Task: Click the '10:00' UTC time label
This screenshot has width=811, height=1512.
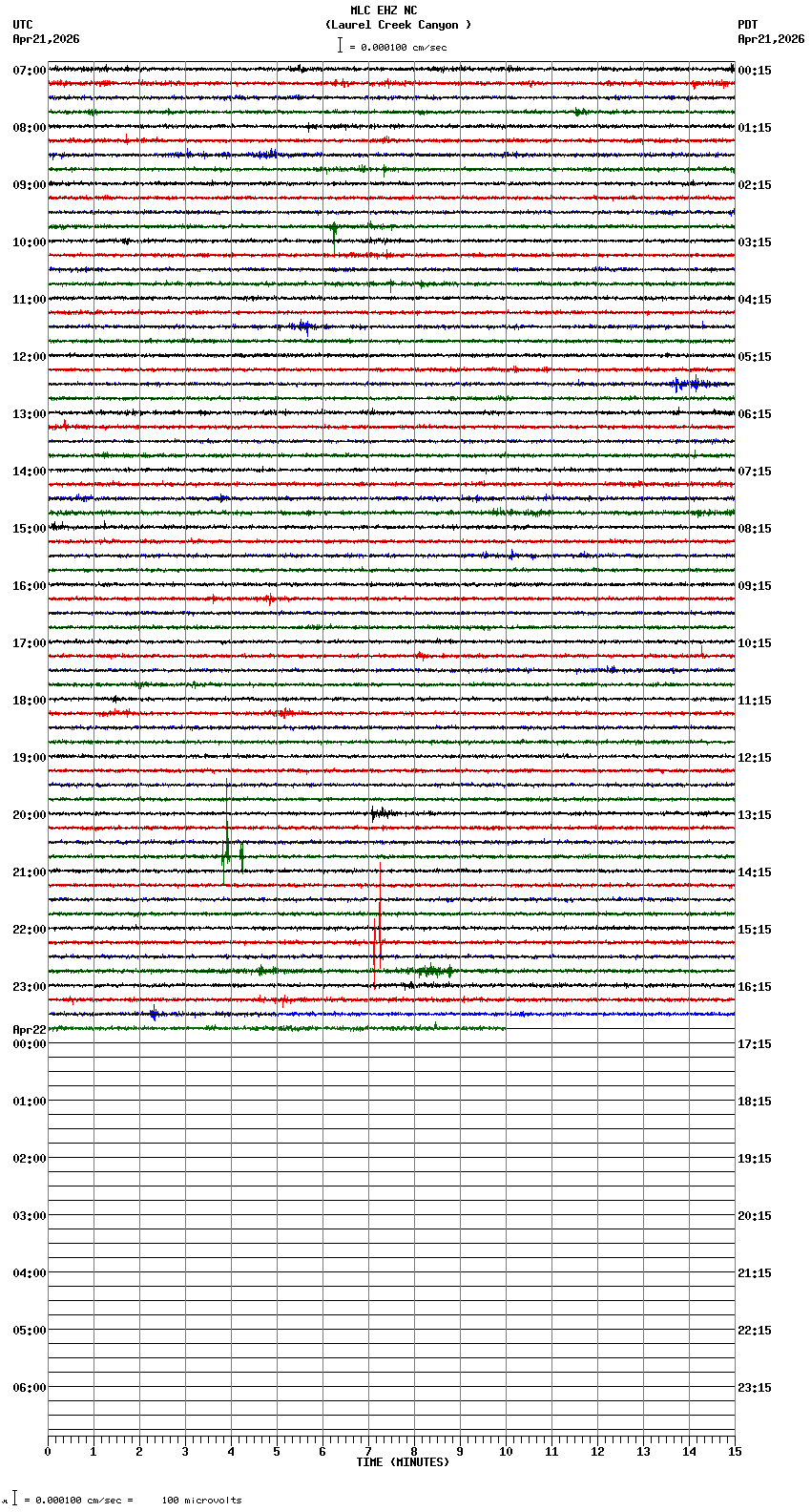Action: click(x=29, y=242)
